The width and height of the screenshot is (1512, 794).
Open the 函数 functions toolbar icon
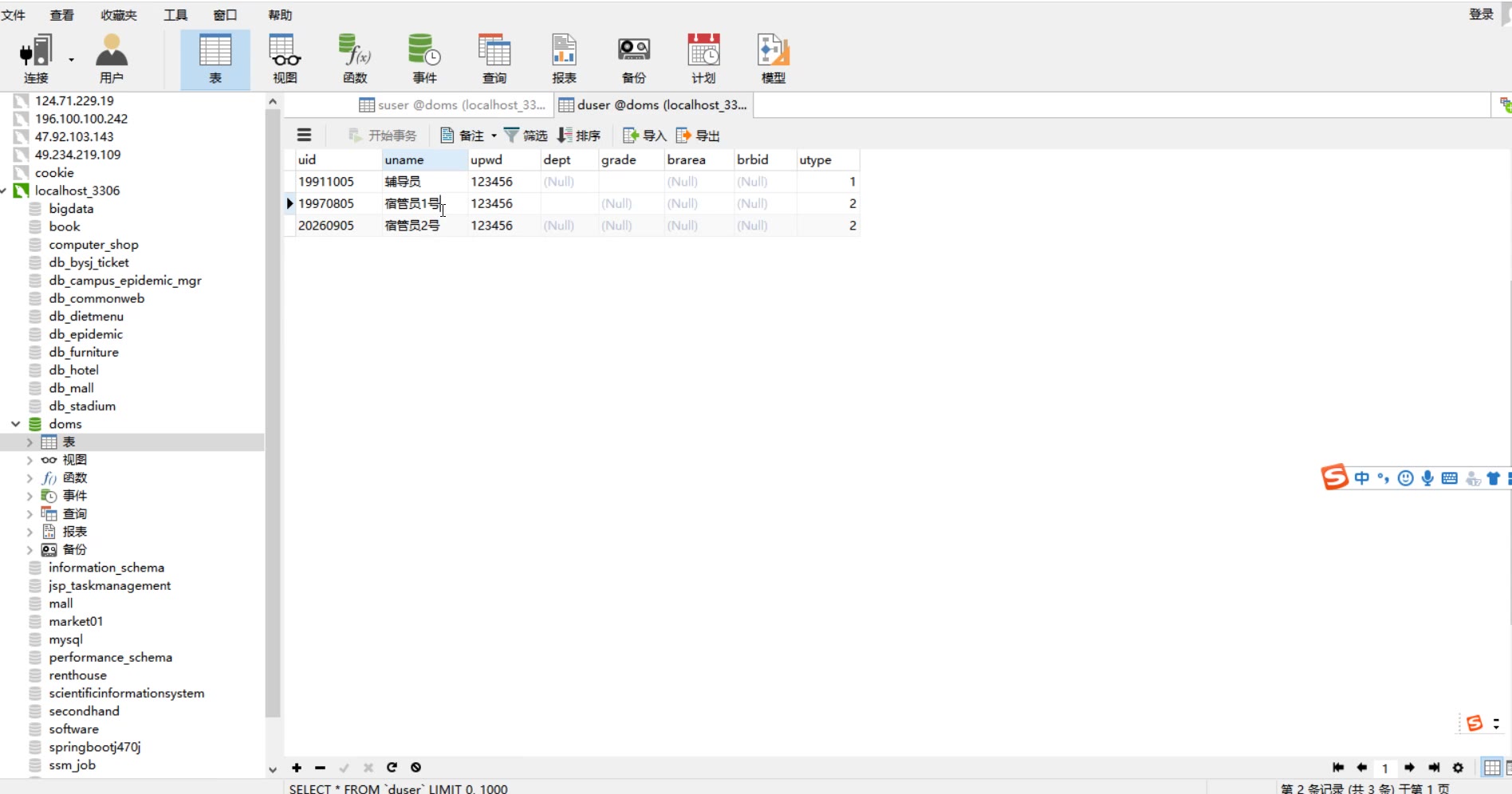355,59
